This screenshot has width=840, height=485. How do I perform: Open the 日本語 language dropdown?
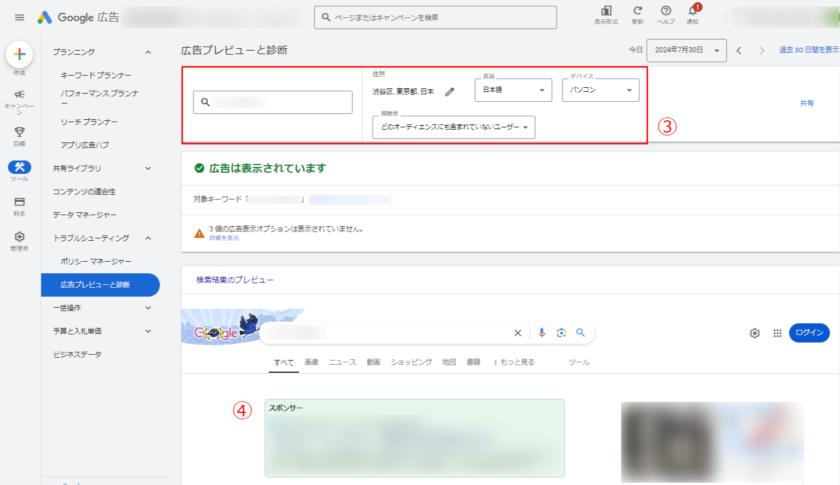[514, 90]
